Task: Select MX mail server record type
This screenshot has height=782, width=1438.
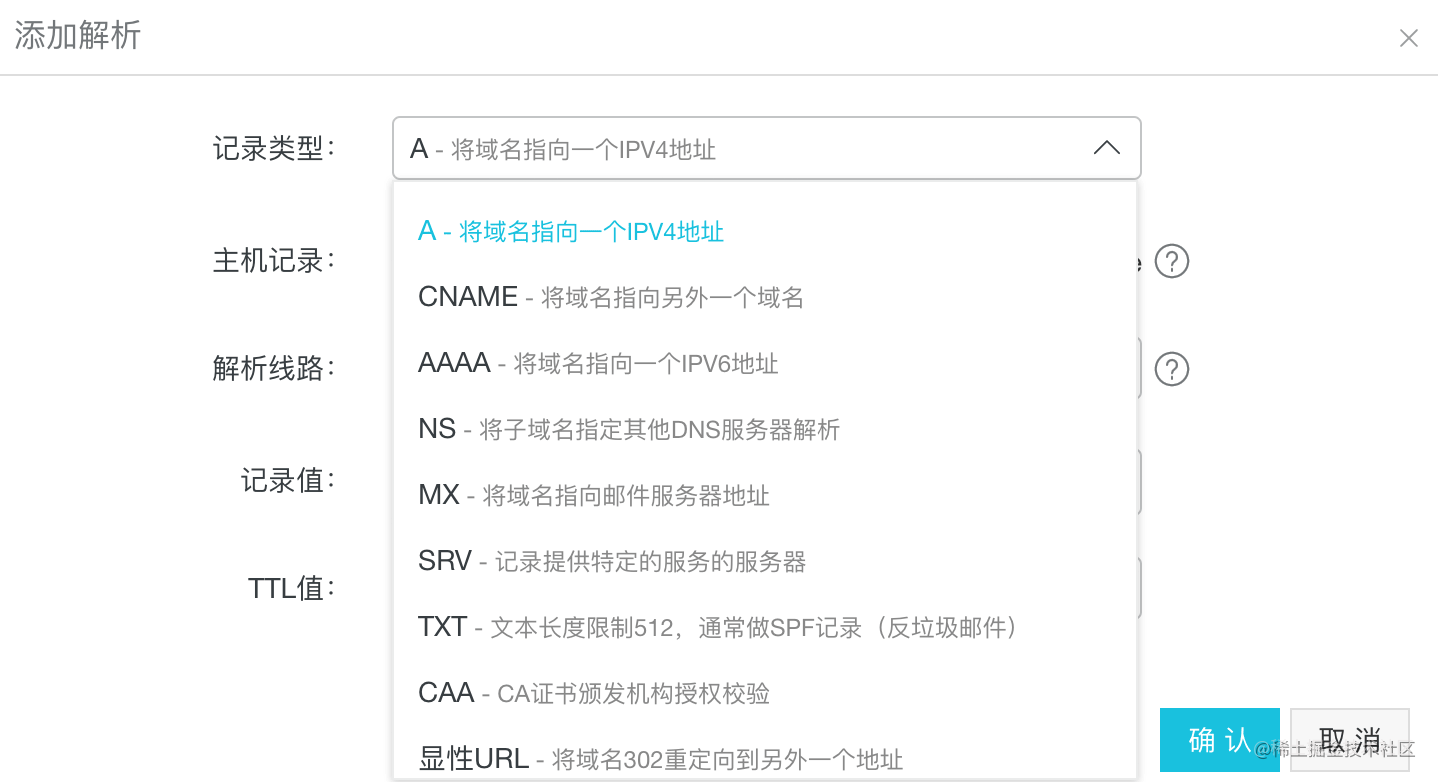Action: tap(593, 496)
